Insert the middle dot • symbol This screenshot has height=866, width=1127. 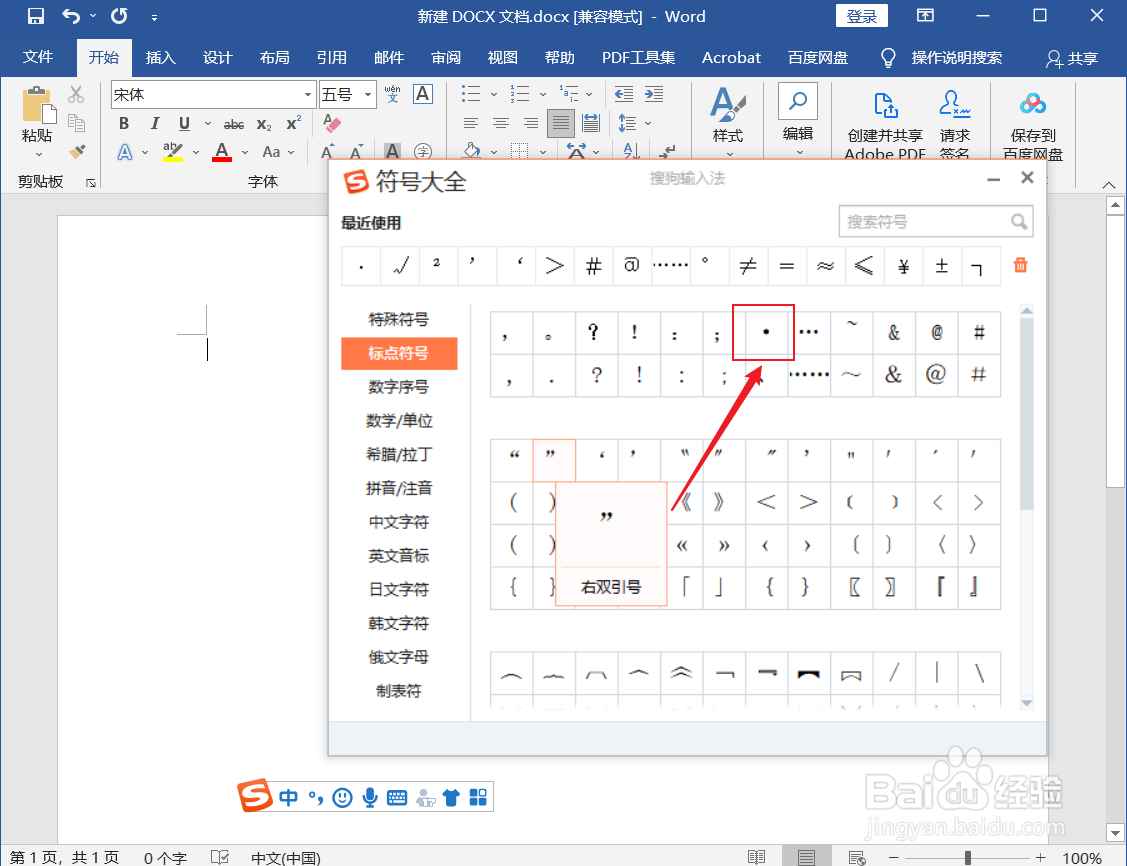pyautogui.click(x=766, y=332)
